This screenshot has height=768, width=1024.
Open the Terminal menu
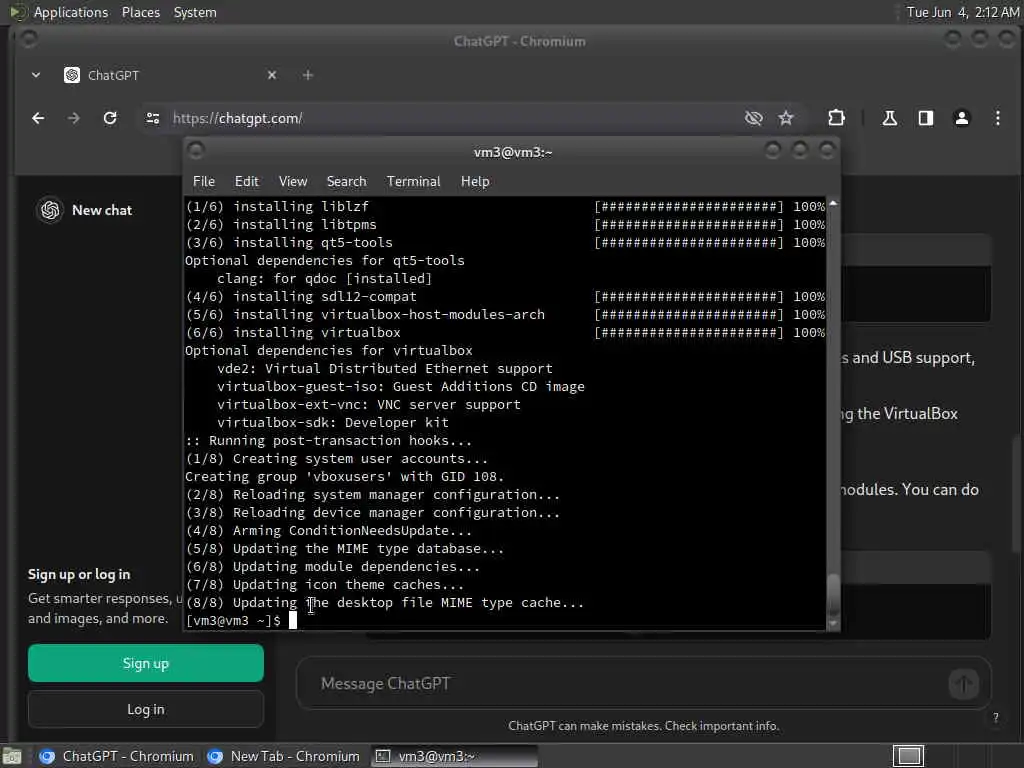[x=413, y=182]
